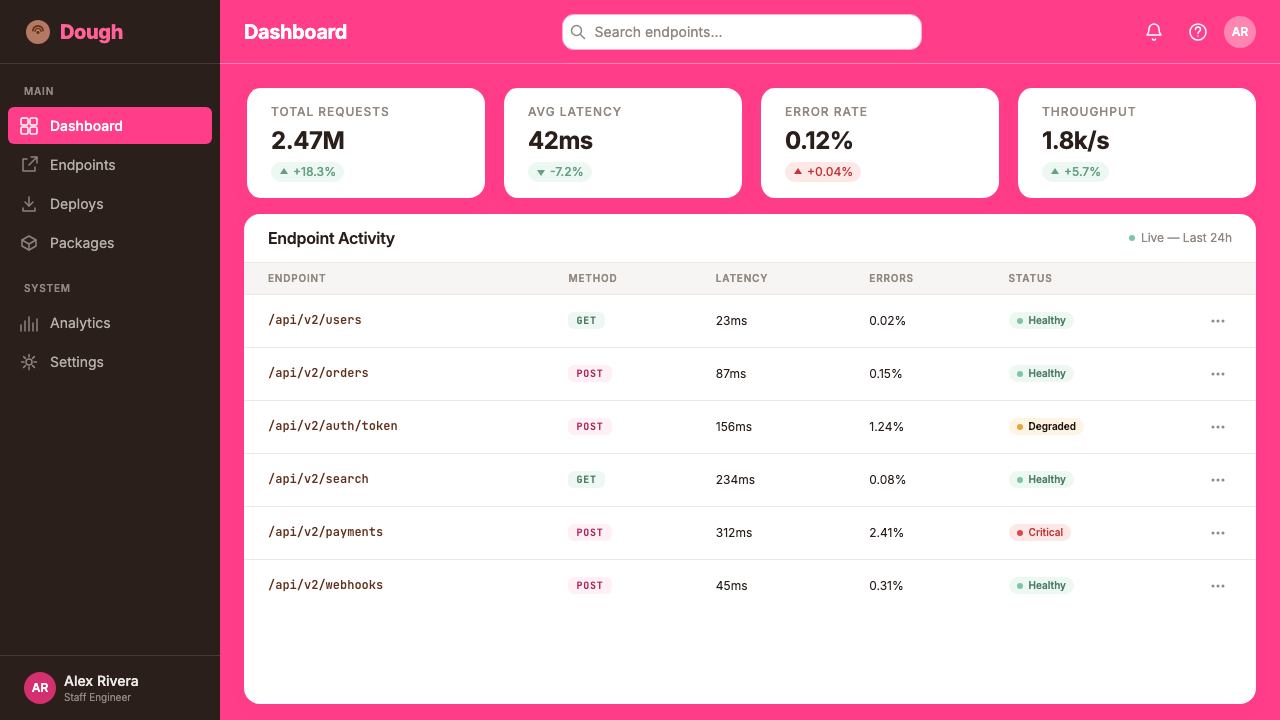Click the search magnifier icon
The width and height of the screenshot is (1280, 720).
tap(578, 32)
